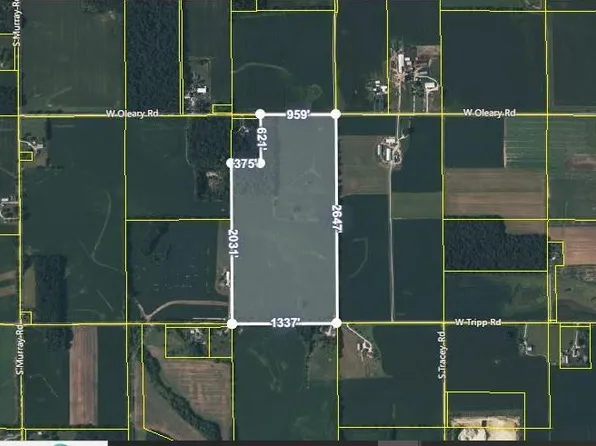The image size is (596, 446).
Task: Click the 375' dimension label
Action: pyautogui.click(x=245, y=164)
